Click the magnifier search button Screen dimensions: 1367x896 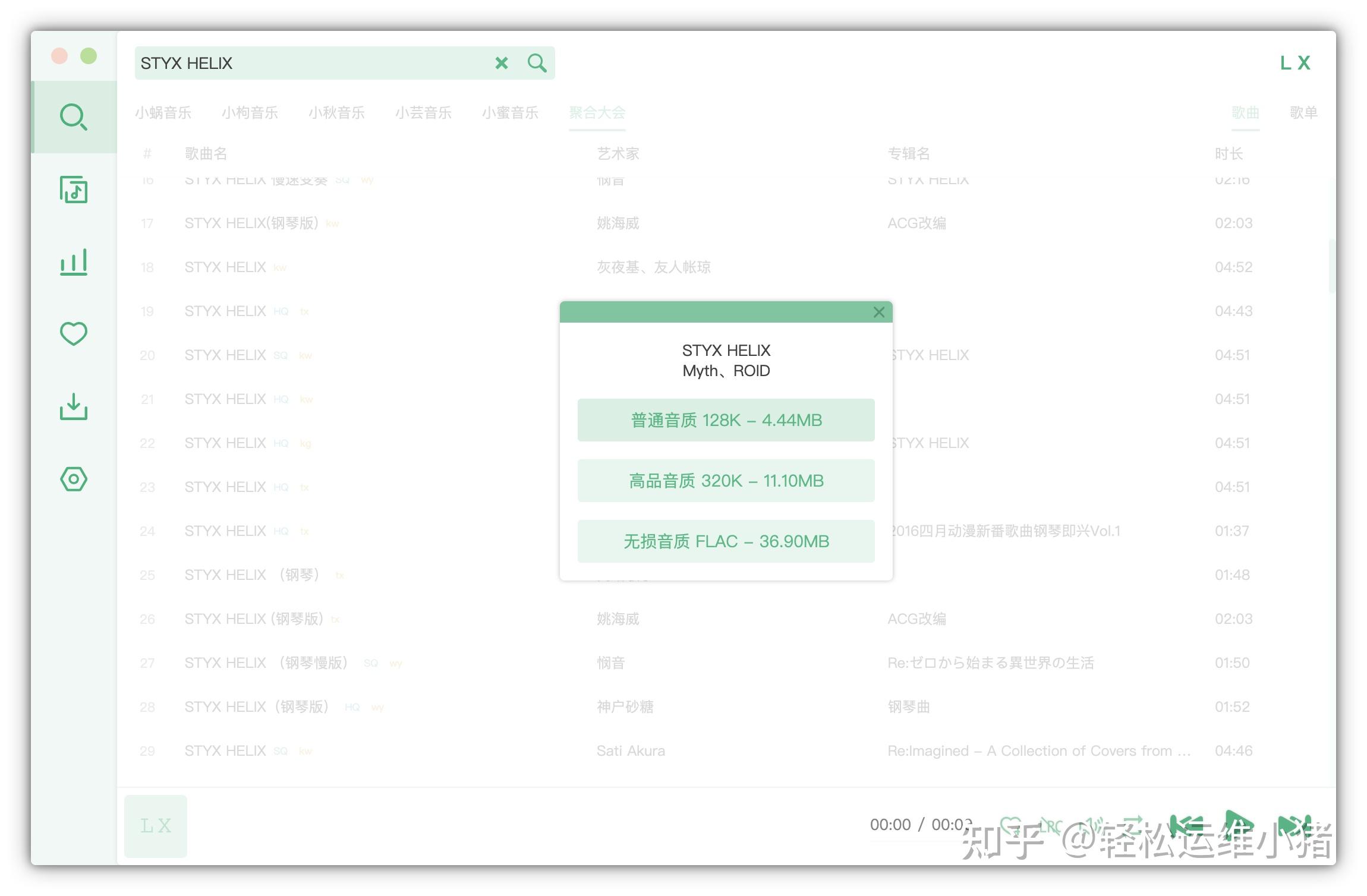coord(537,63)
